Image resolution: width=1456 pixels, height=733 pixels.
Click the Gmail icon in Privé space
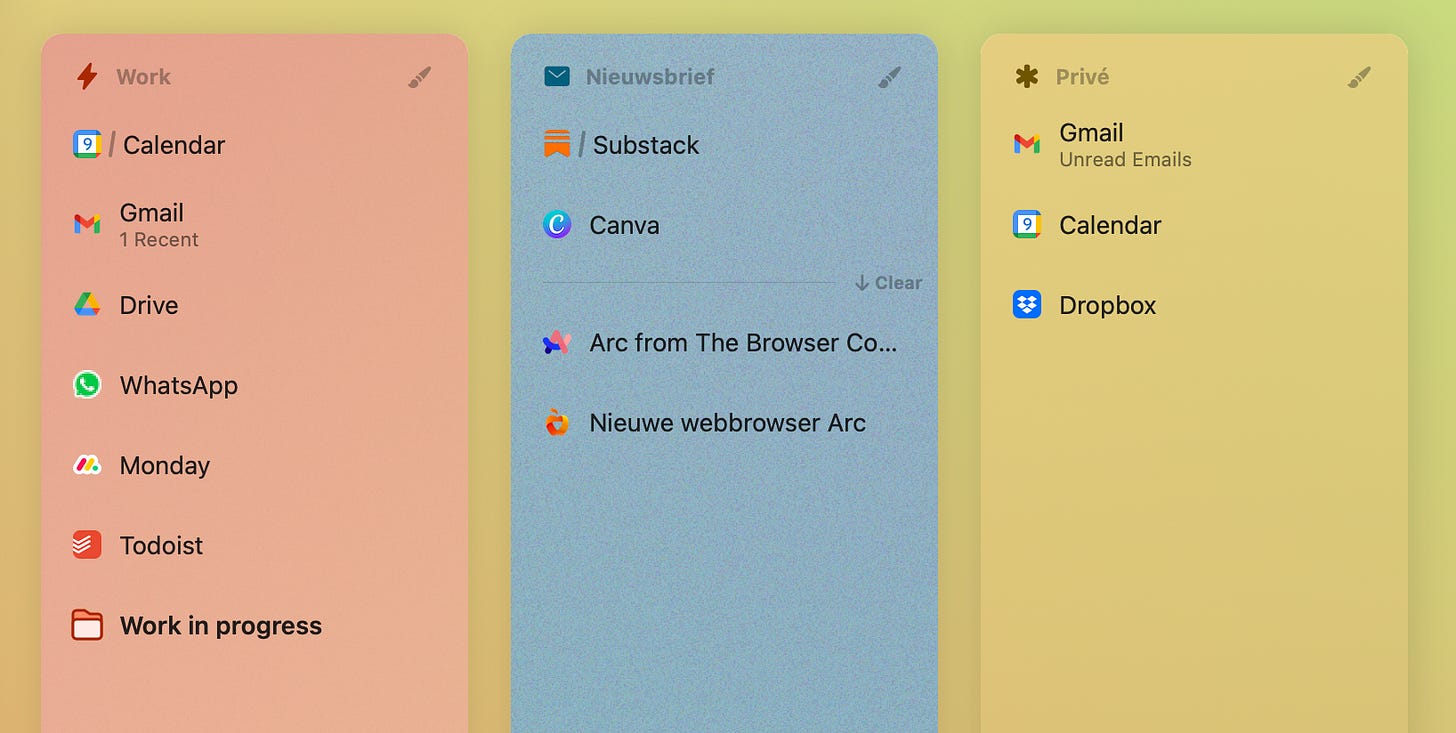point(1027,145)
